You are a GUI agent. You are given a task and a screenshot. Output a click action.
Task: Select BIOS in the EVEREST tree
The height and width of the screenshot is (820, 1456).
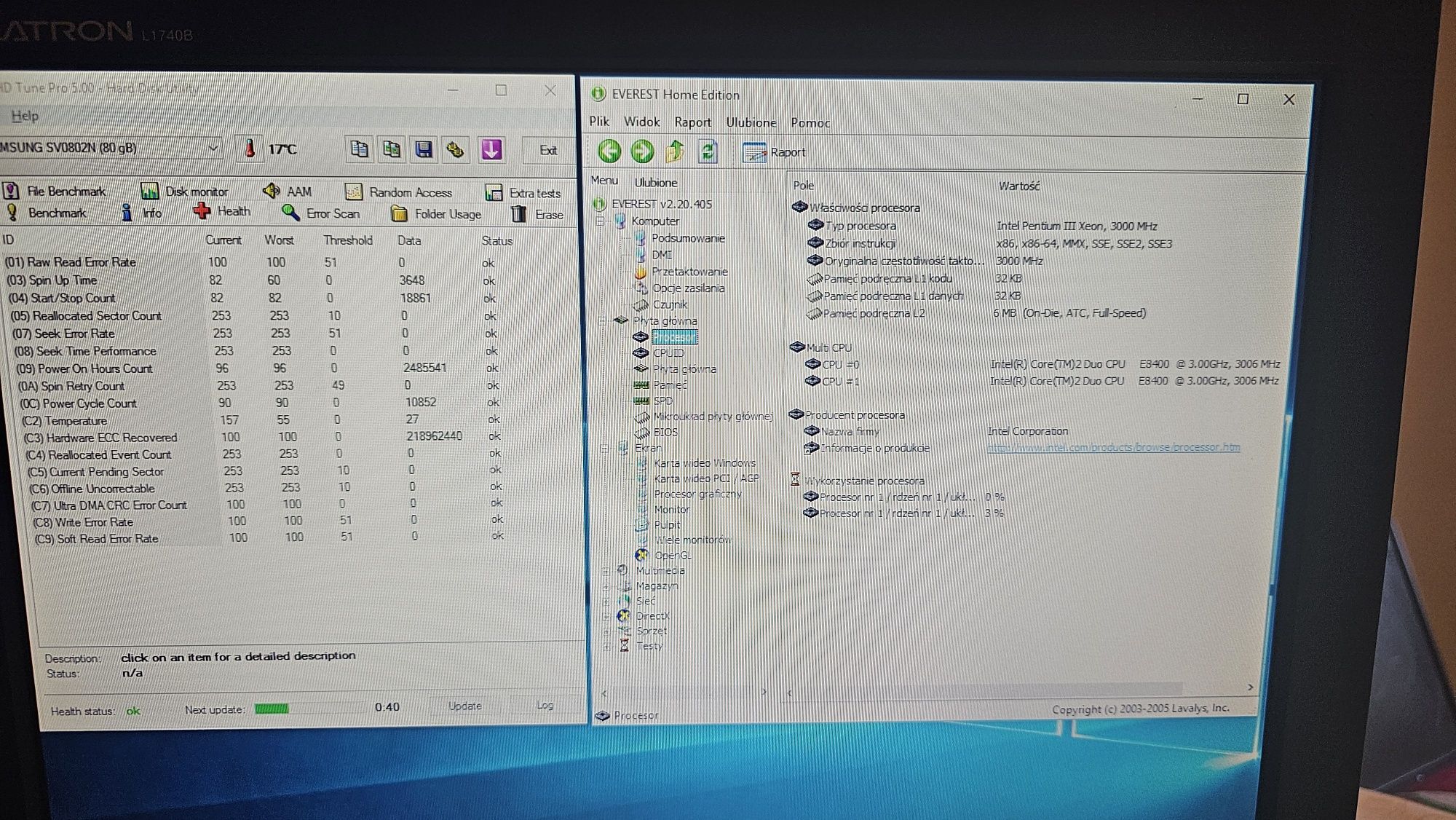(665, 432)
